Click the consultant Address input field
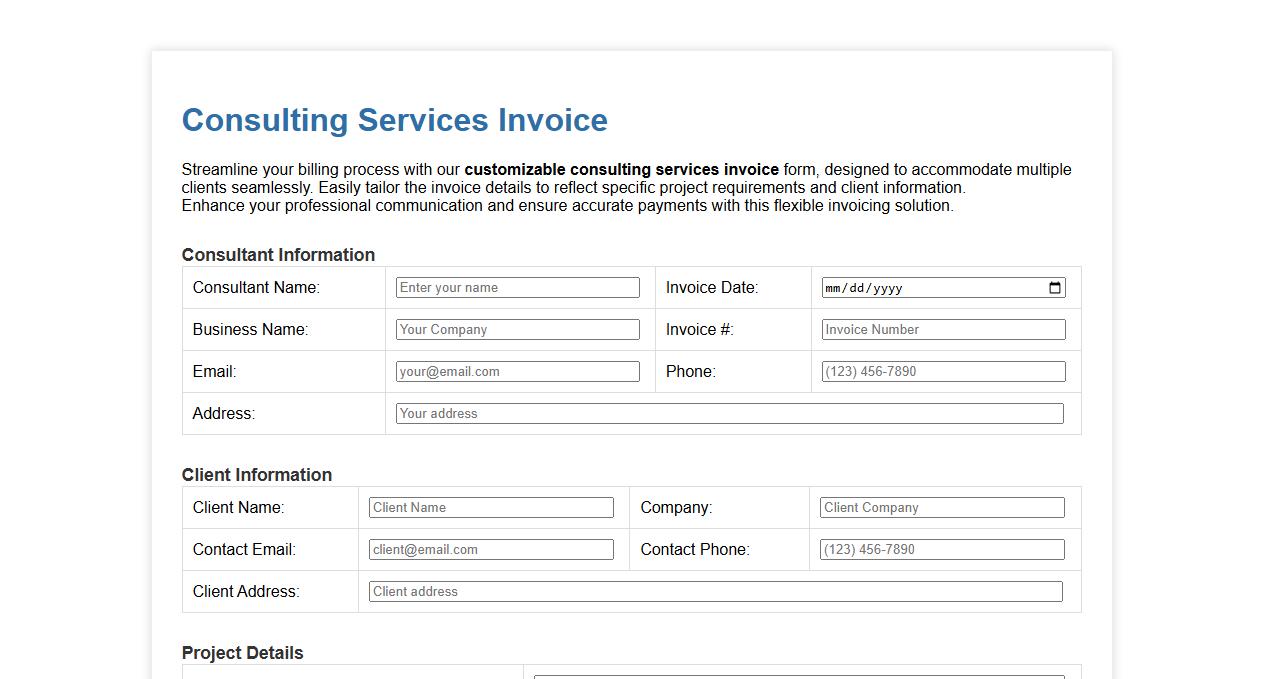 tap(730, 413)
